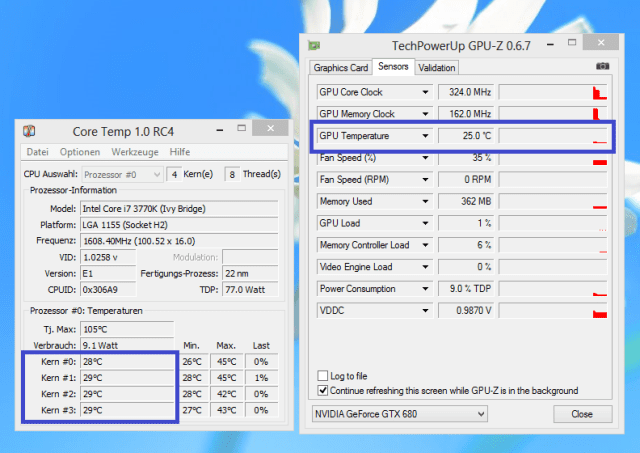640x453 pixels.
Task: Click the Kern(e) count field showing 4
Action: pyautogui.click(x=174, y=175)
